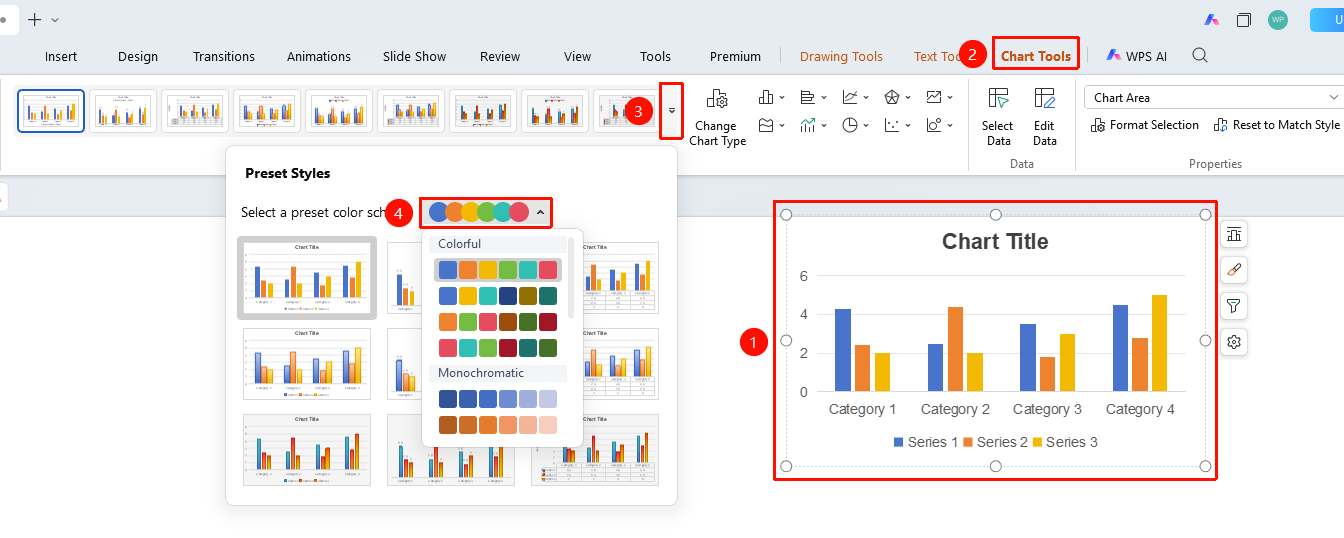Expand the chart styles gallery arrow
The height and width of the screenshot is (538, 1344).
coord(672,111)
